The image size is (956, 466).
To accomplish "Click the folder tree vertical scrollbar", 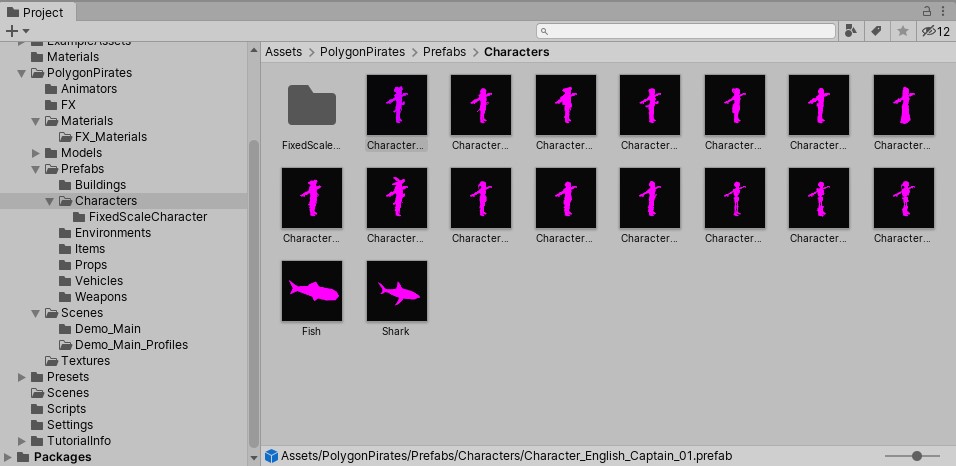I will point(254,294).
